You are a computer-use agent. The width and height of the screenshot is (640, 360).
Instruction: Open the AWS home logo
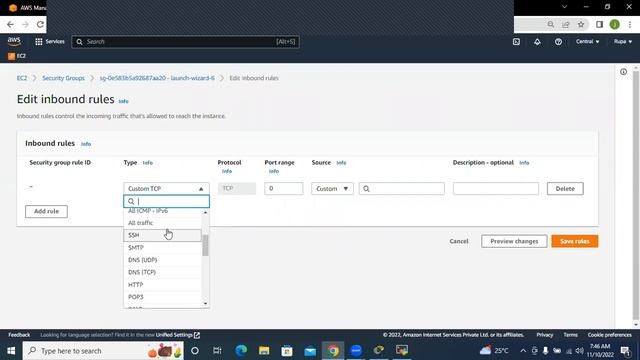[x=14, y=41]
